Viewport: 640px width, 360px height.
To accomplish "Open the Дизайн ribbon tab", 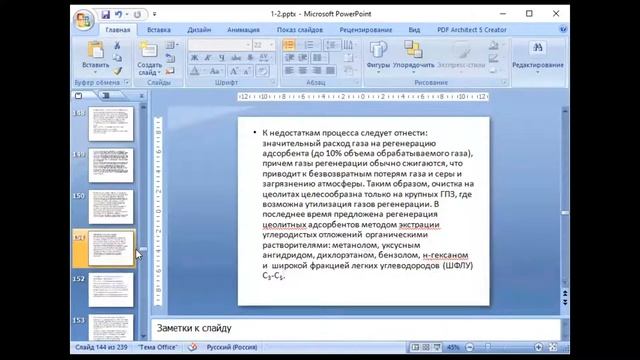I will tap(199, 30).
